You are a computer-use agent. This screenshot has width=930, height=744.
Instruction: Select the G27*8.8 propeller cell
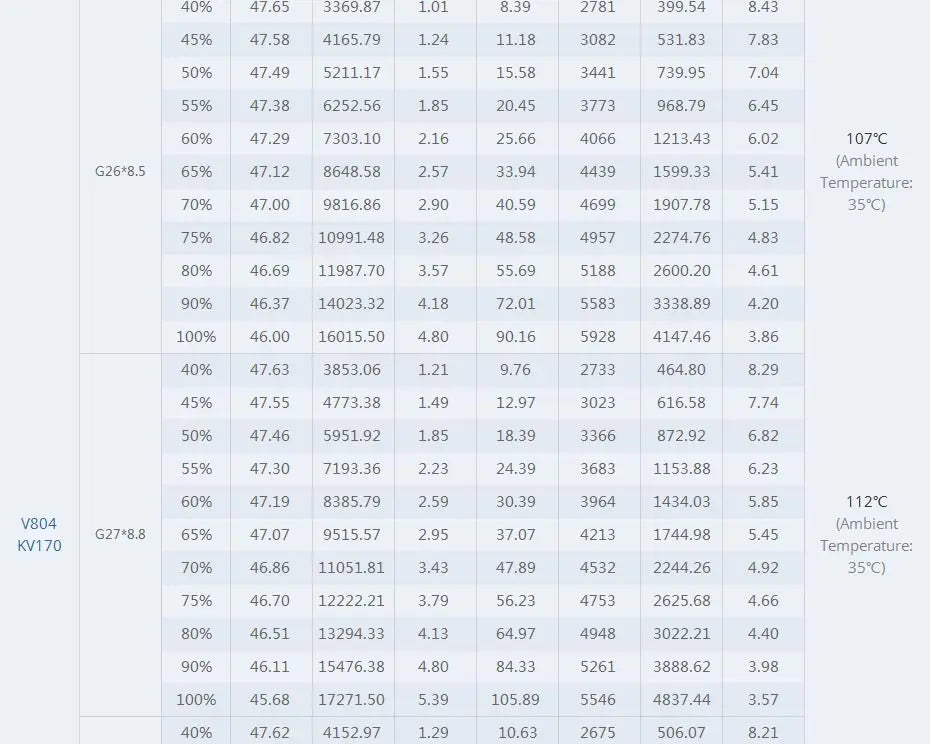[120, 534]
